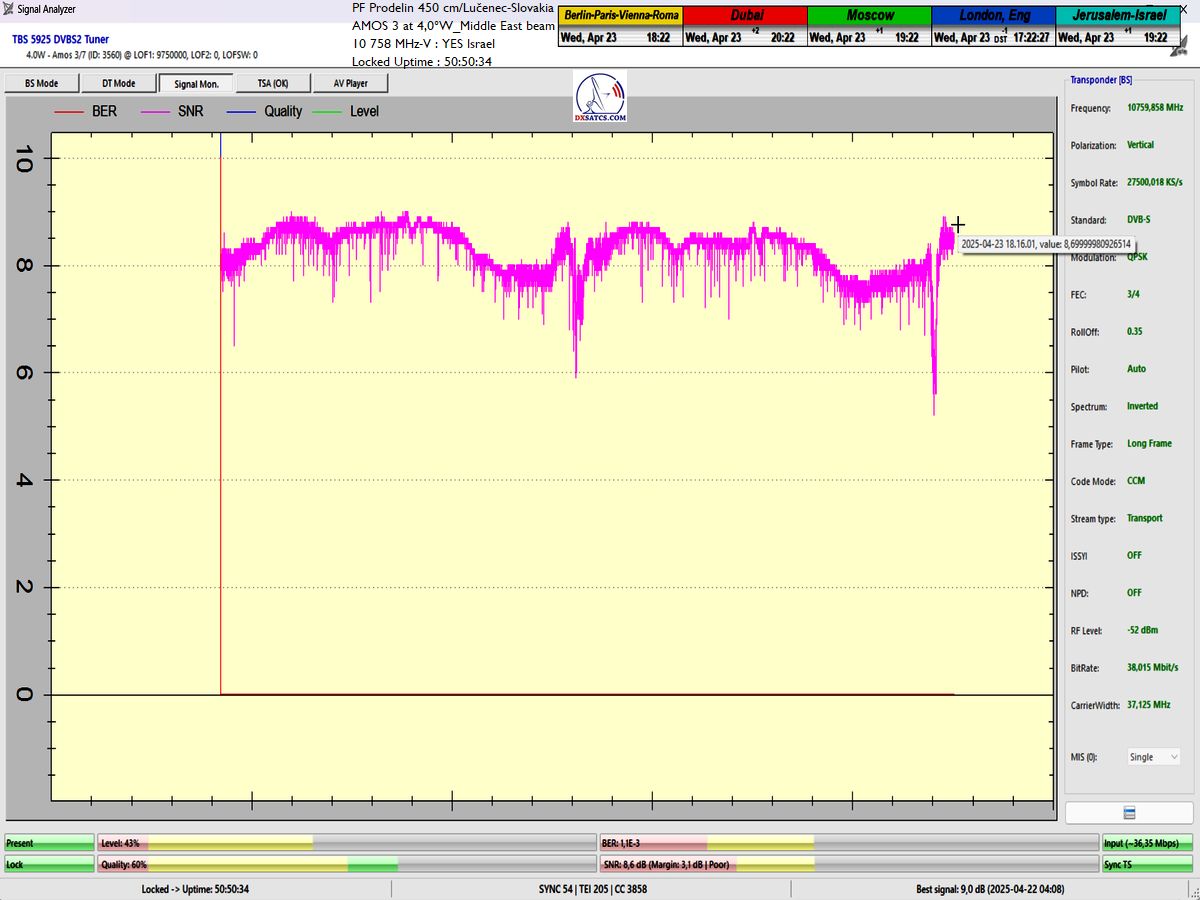Click the Input bitrate indicator
This screenshot has height=900, width=1200.
pos(1148,844)
